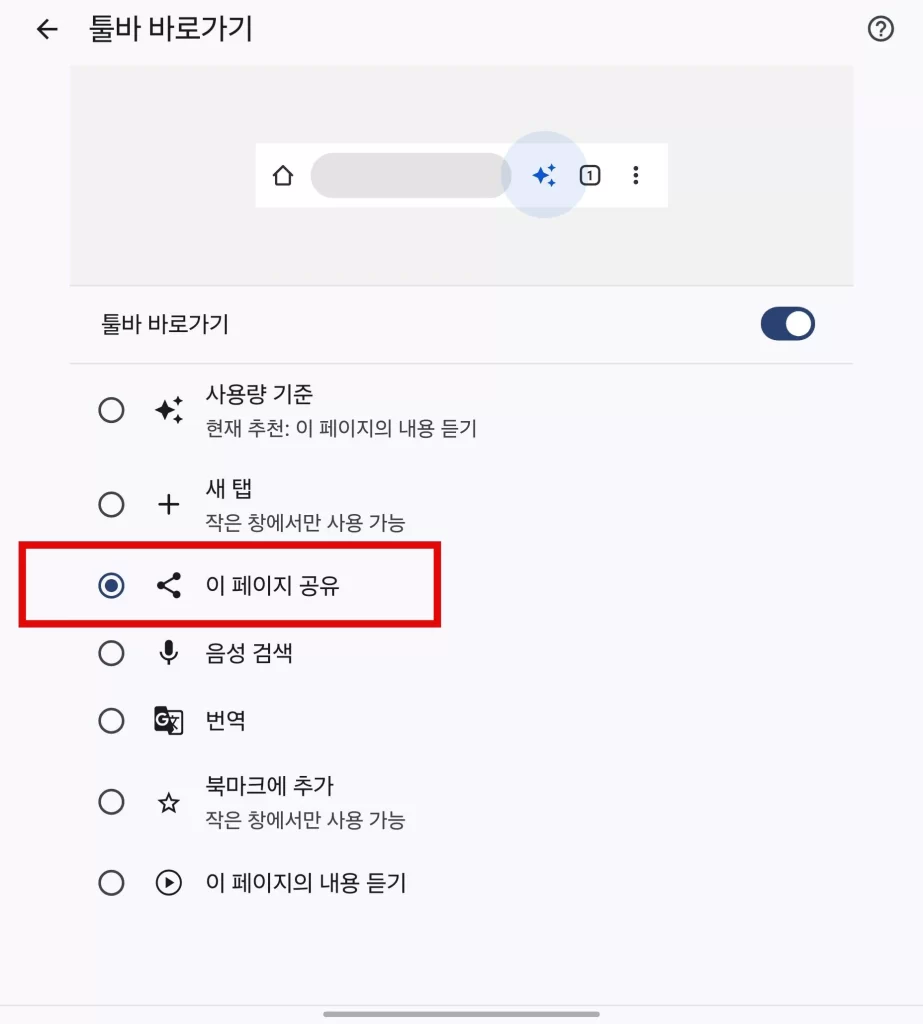
Task: Open the help question mark icon
Action: (881, 29)
